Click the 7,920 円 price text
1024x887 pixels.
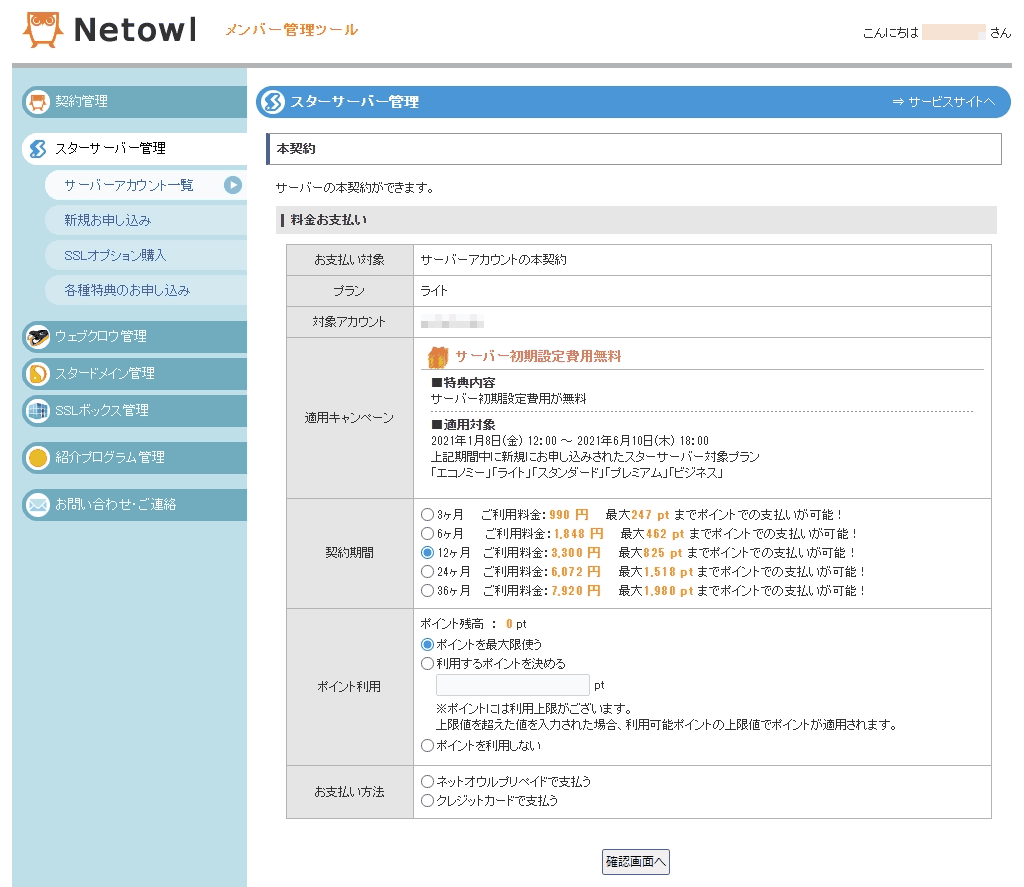click(575, 590)
